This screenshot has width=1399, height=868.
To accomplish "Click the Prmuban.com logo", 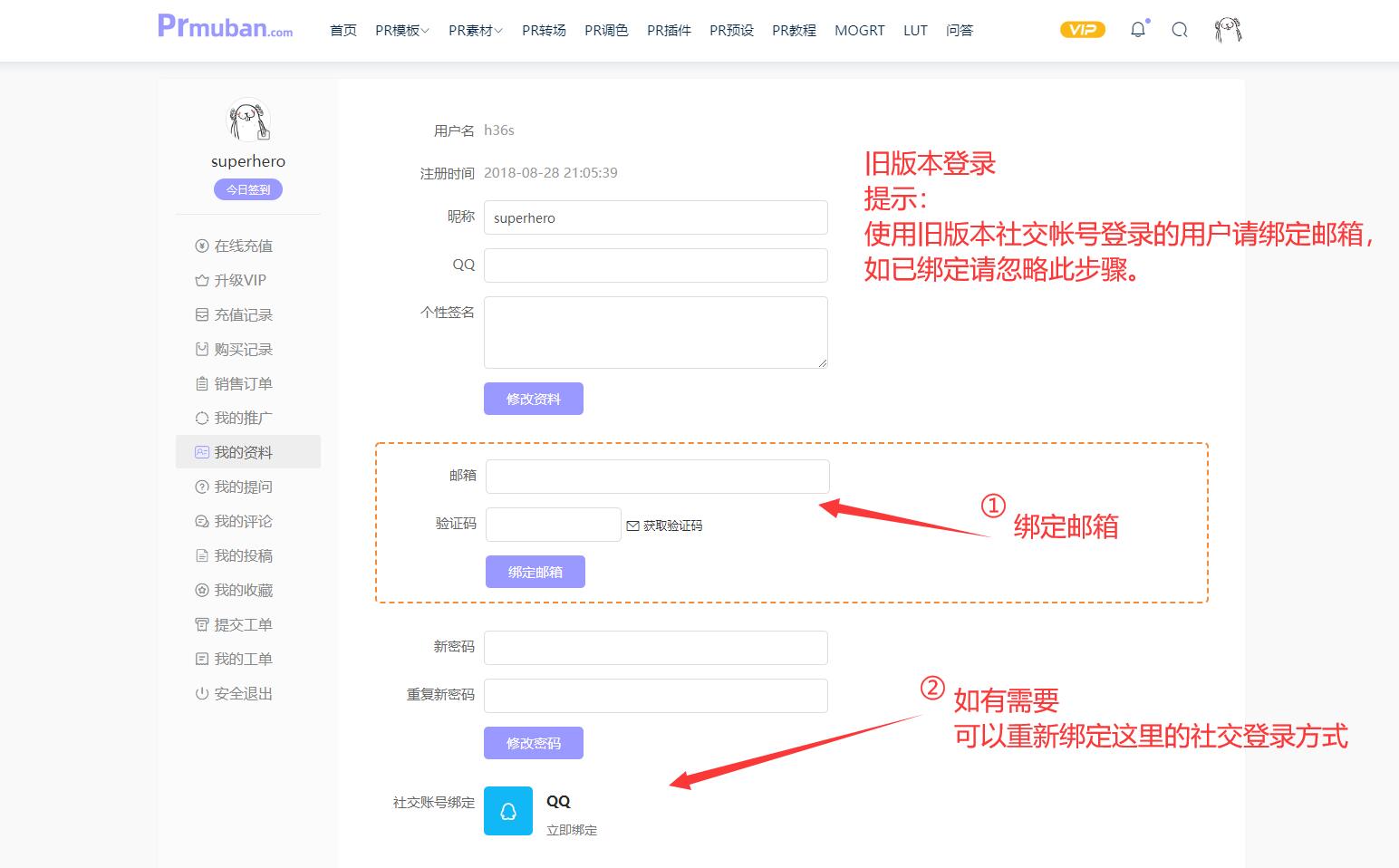I will pyautogui.click(x=225, y=27).
